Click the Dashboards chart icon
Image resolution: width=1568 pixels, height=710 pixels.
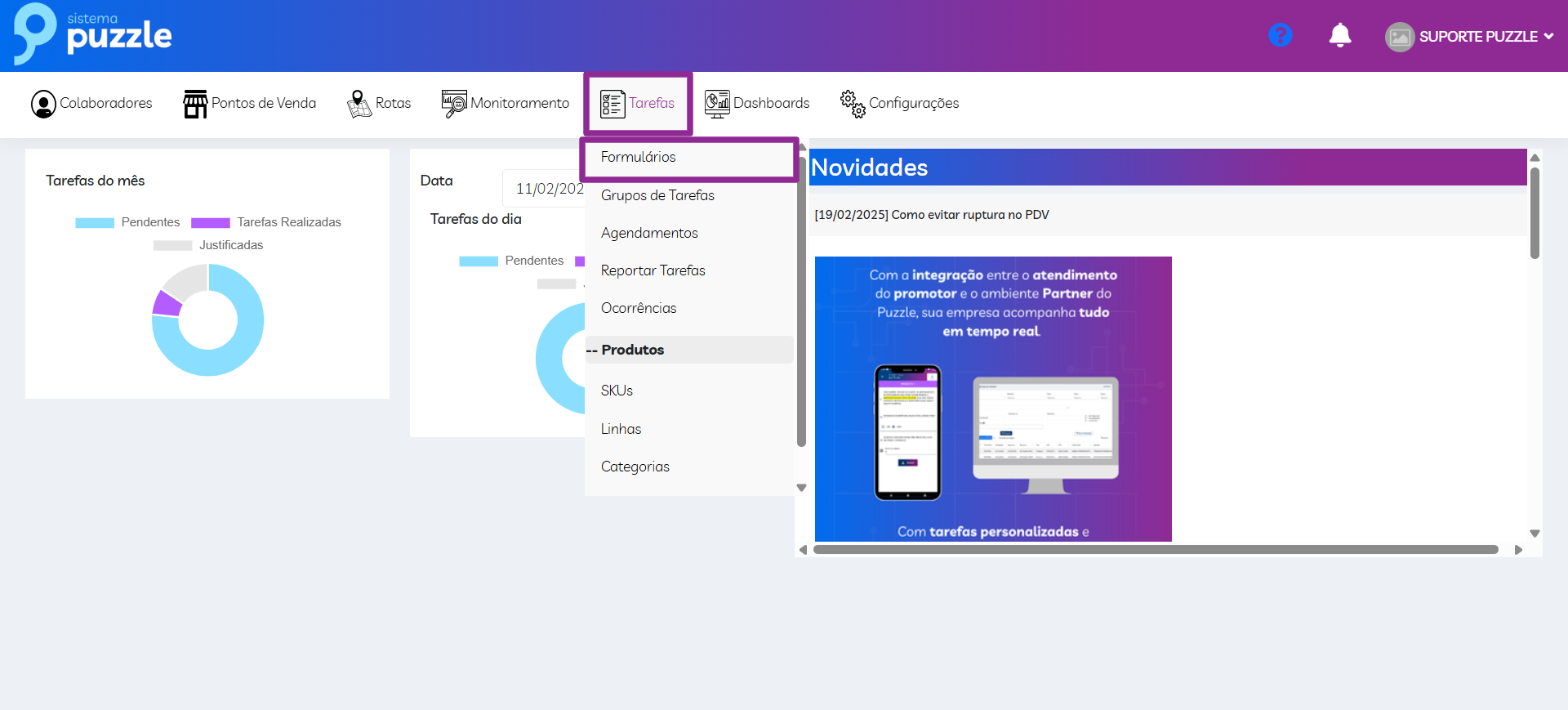pyautogui.click(x=717, y=104)
